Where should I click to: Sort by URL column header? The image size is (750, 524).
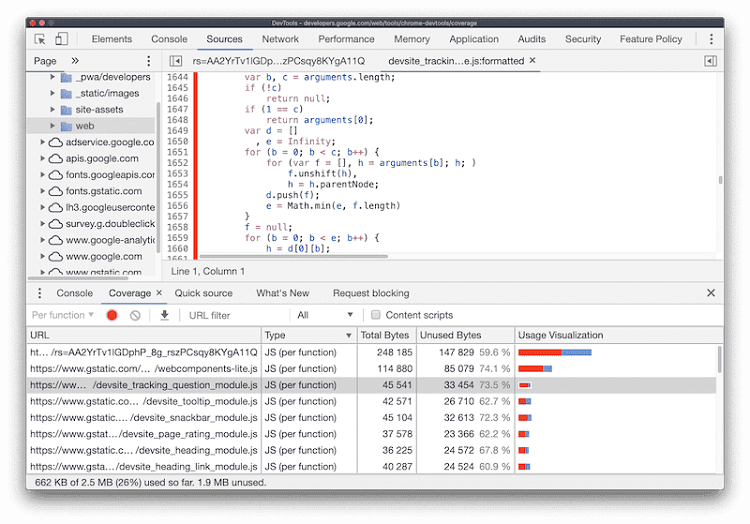143,336
